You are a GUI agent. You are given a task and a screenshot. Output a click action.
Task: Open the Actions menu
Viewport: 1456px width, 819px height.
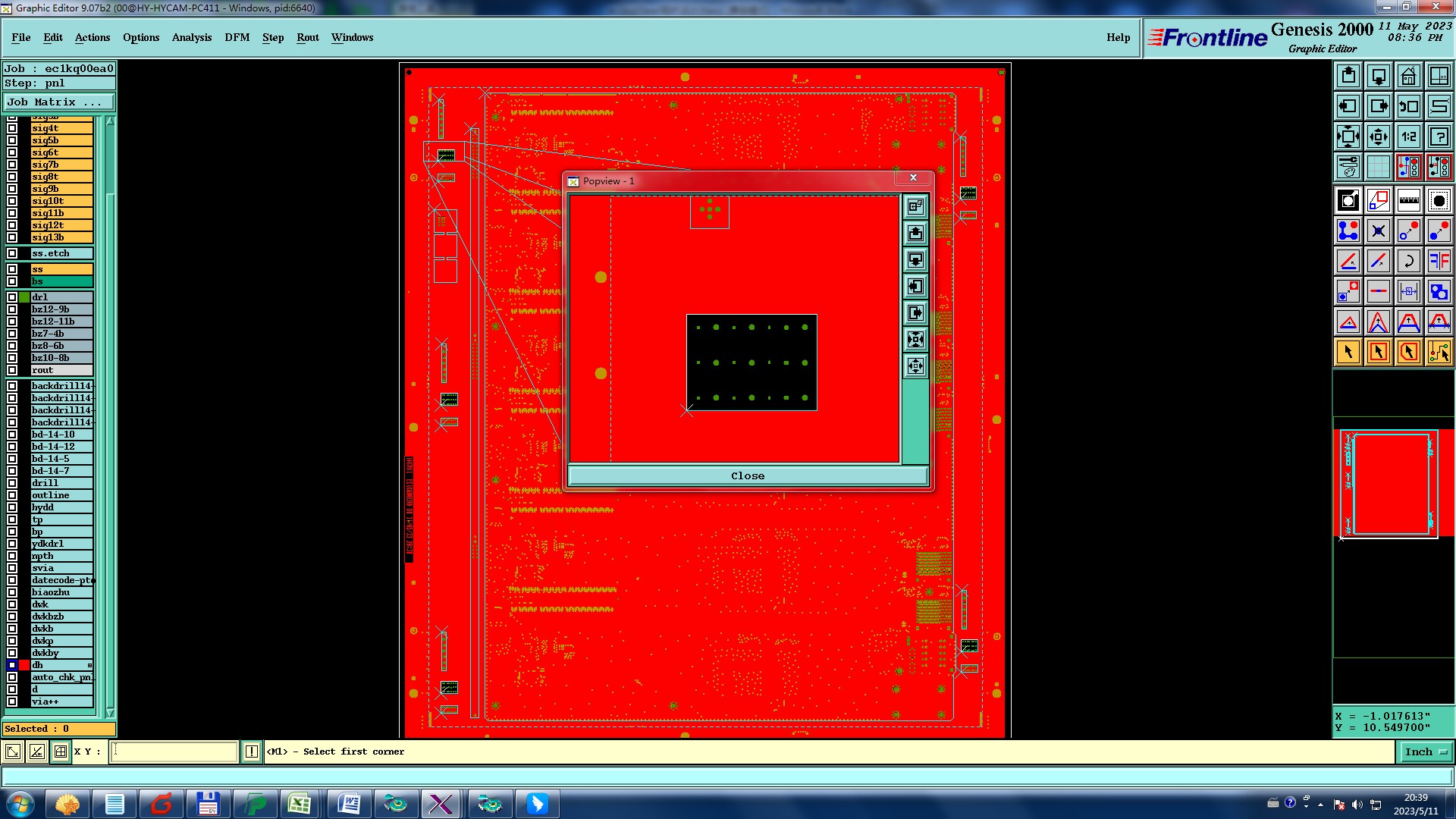click(93, 37)
